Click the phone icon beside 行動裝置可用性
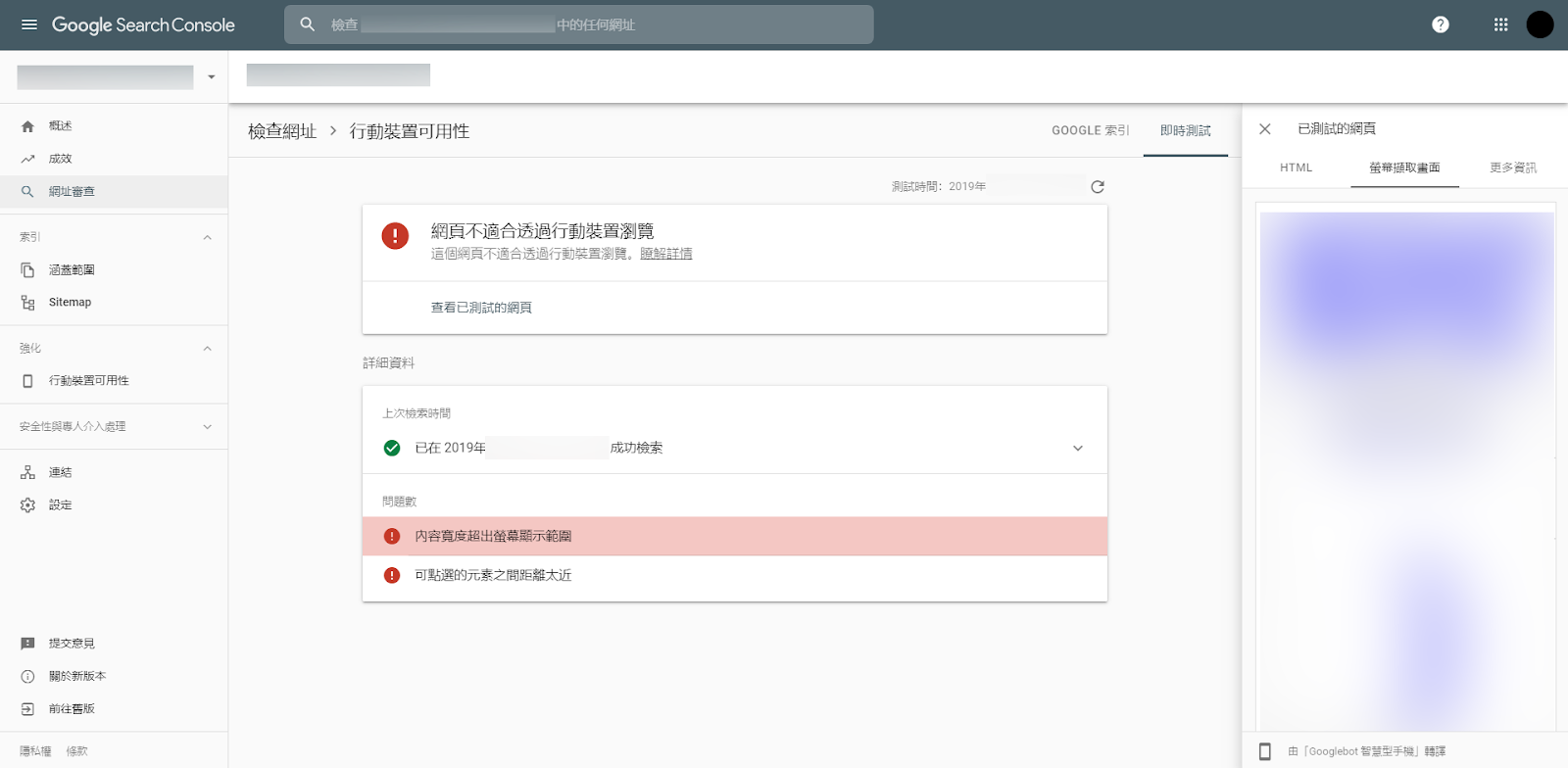This screenshot has height=768, width=1568. tap(27, 381)
